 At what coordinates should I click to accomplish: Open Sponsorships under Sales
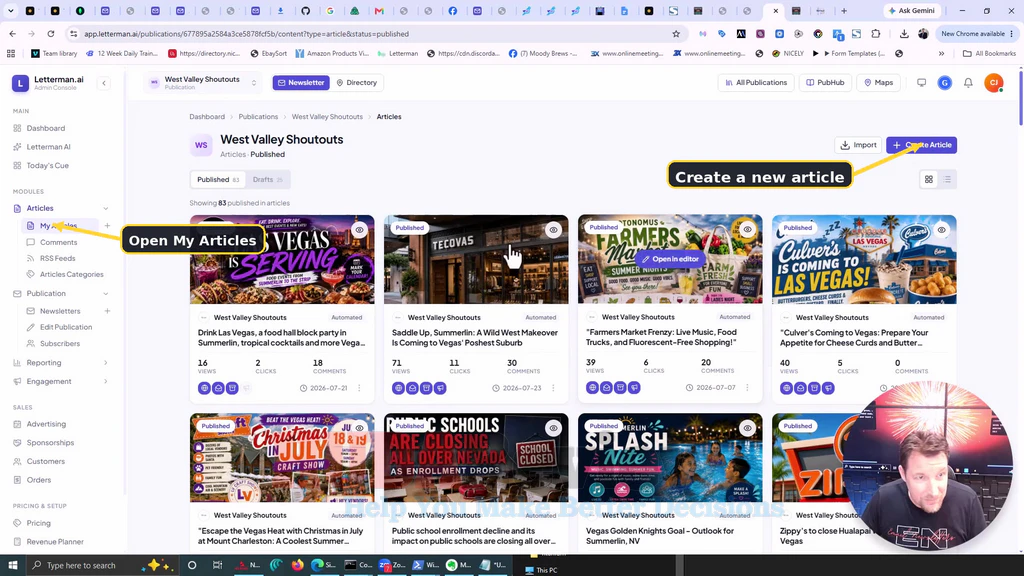[x=50, y=443]
